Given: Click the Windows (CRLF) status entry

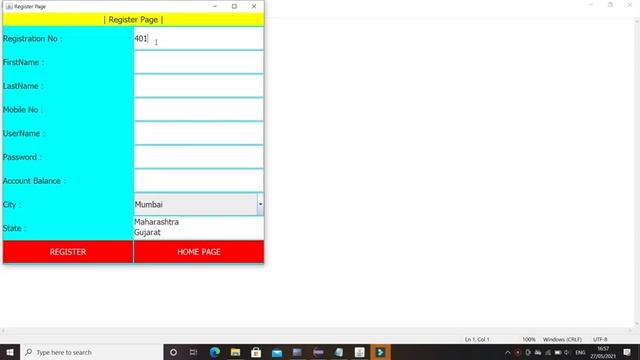Looking at the screenshot, I should (562, 340).
